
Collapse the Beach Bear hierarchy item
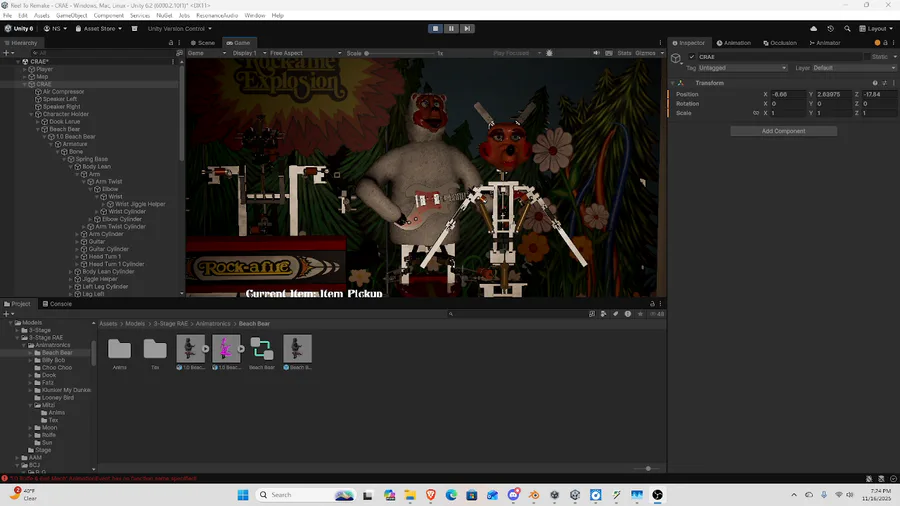[38, 129]
